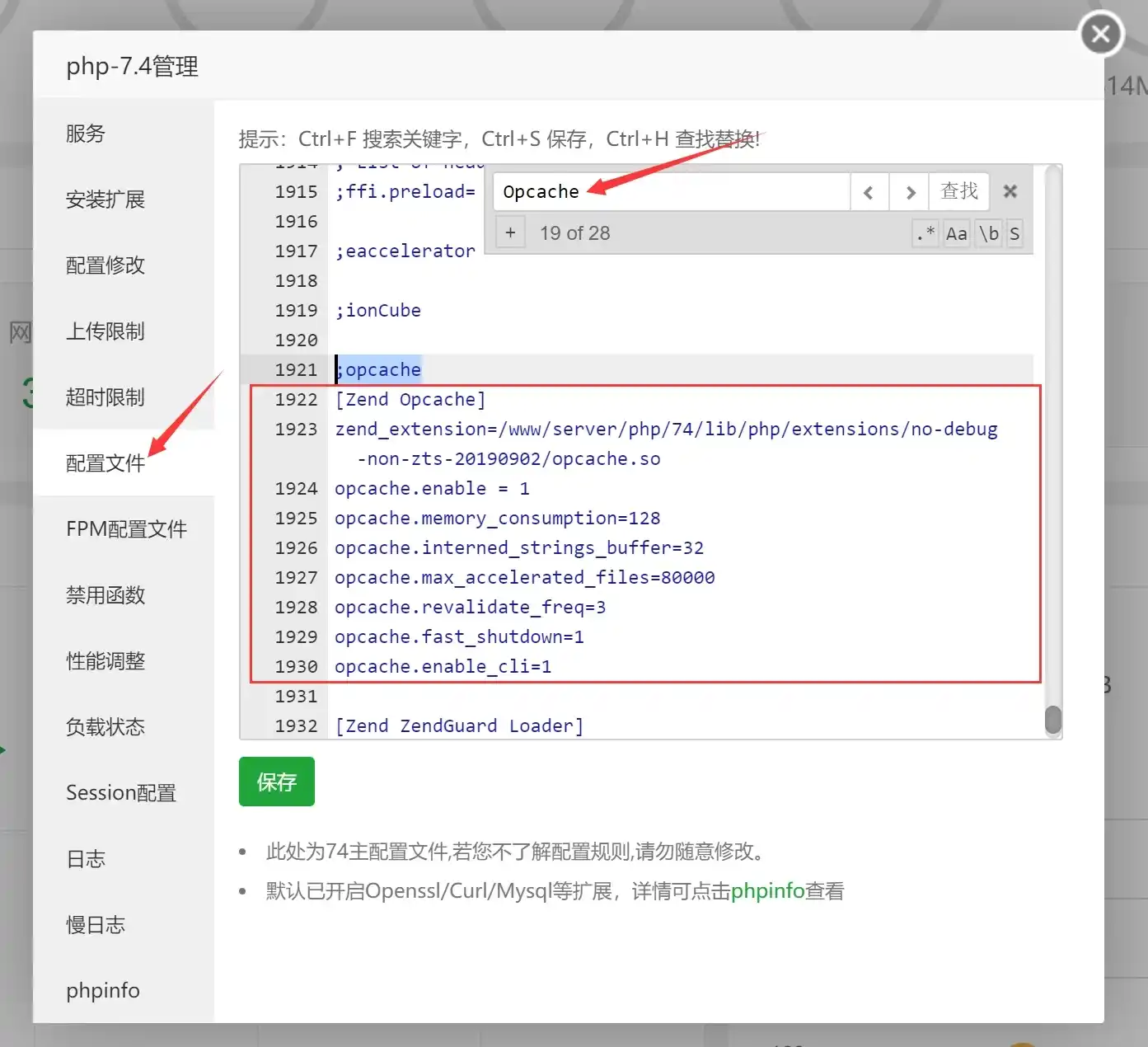Toggle search in selection with S button
This screenshot has height=1047, width=1148.
[1014, 233]
